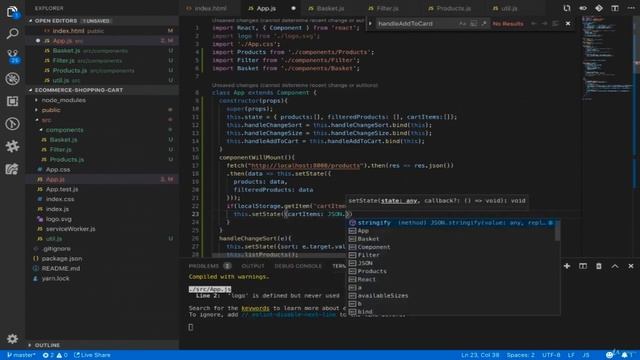Image resolution: width=640 pixels, height=360 pixels.
Task: Expand Replace mode in find widget
Action: point(370,24)
